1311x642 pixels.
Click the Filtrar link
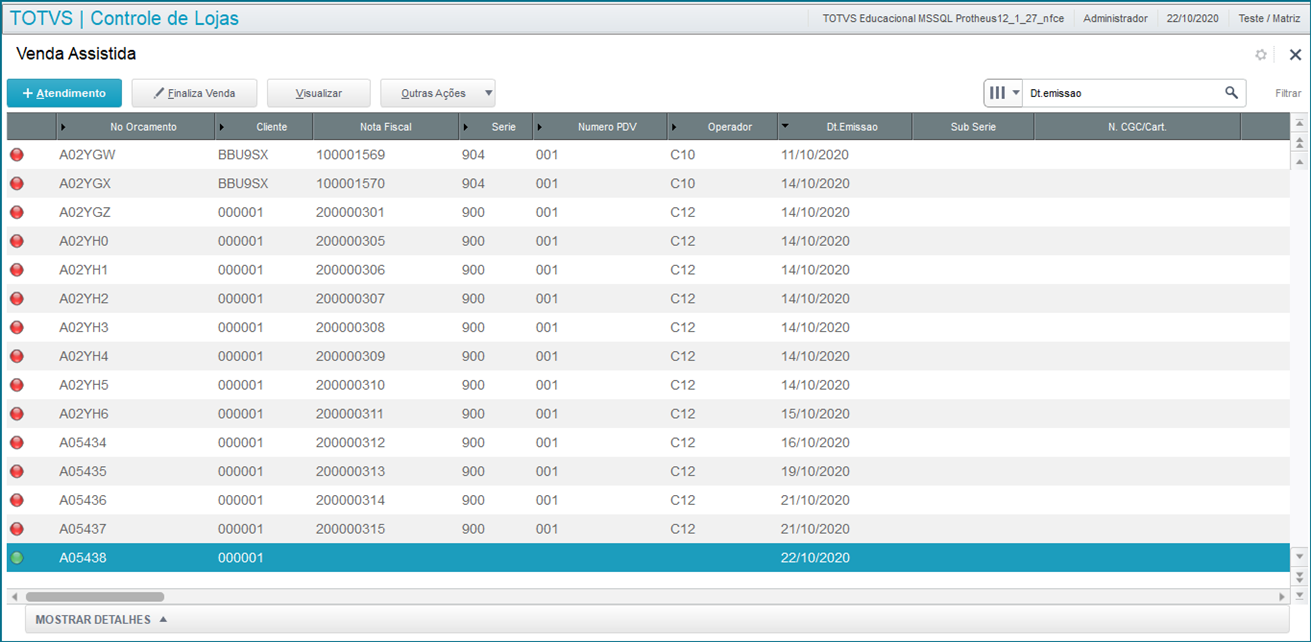pyautogui.click(x=1288, y=93)
